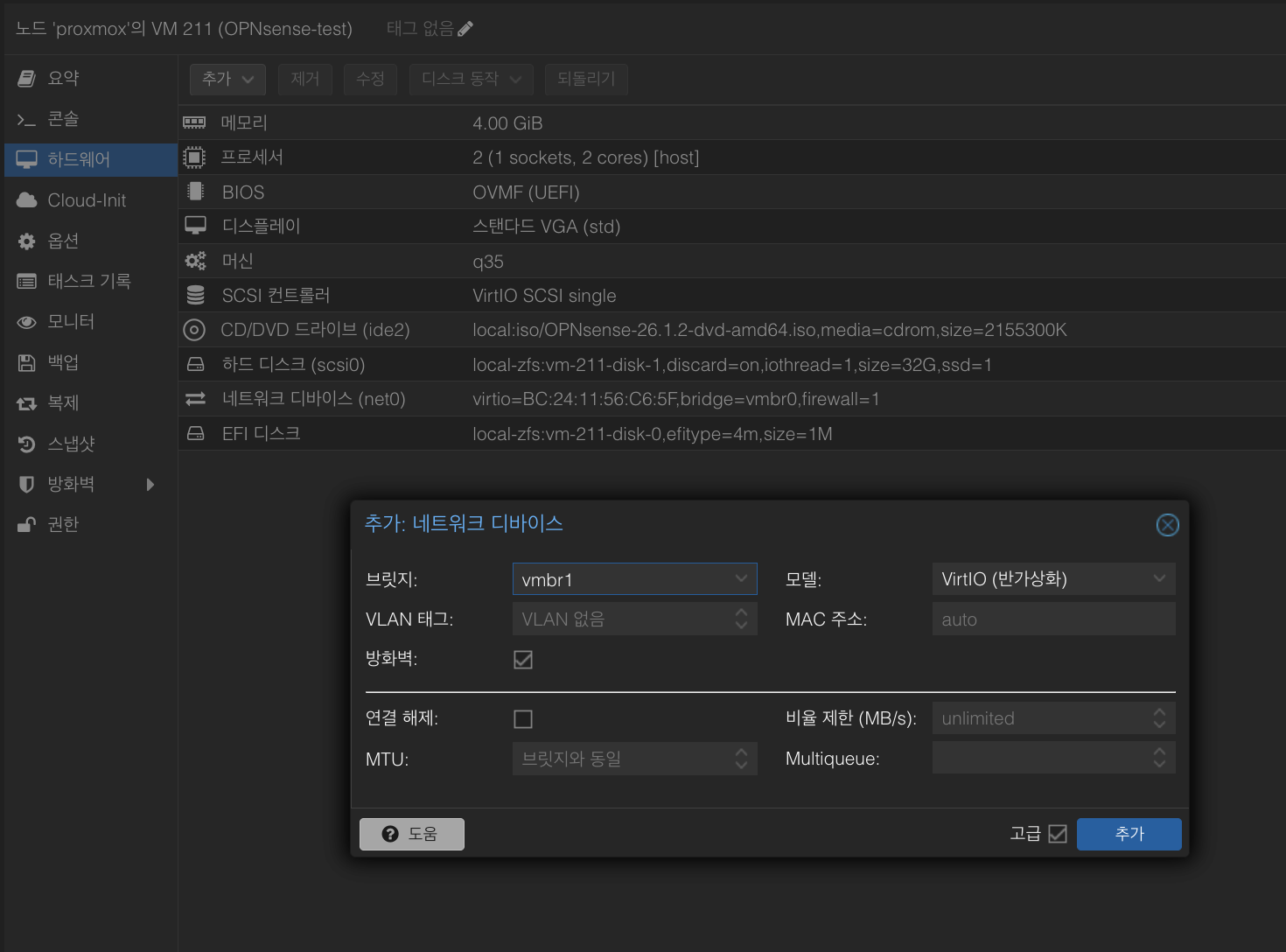
Task: Click the SCSI controller database icon
Action: click(x=195, y=296)
